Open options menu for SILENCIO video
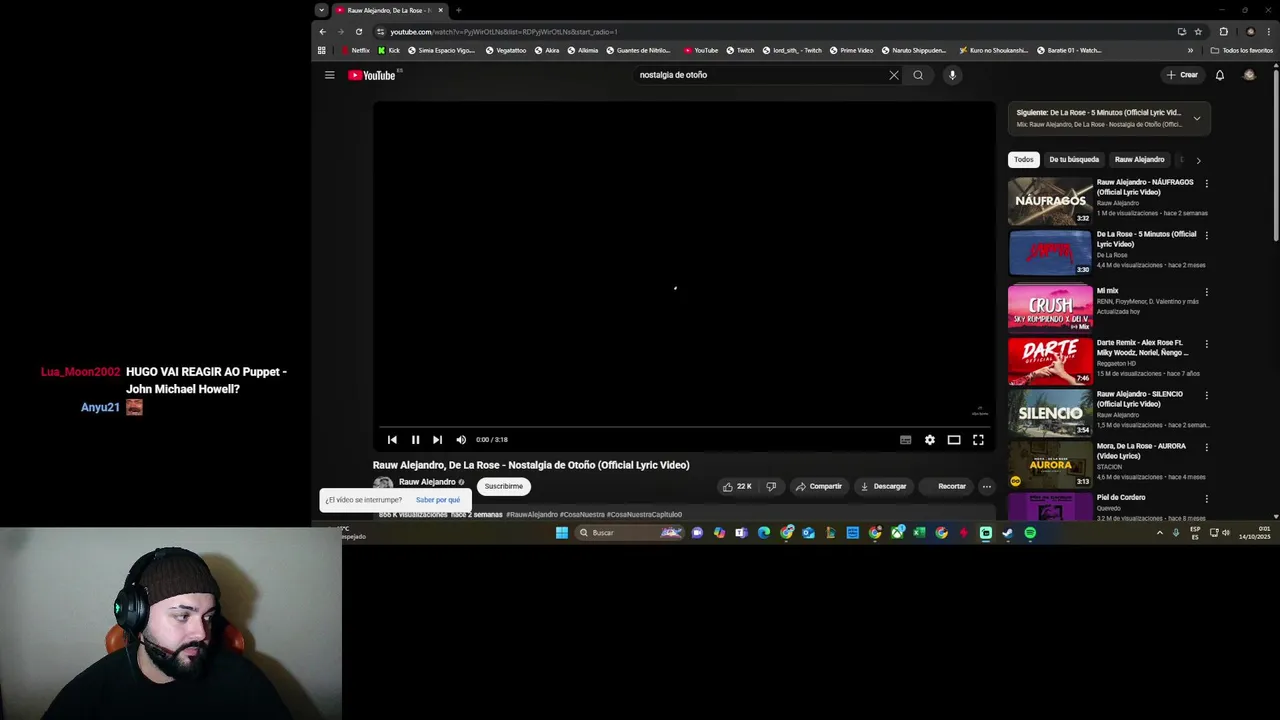 point(1206,396)
